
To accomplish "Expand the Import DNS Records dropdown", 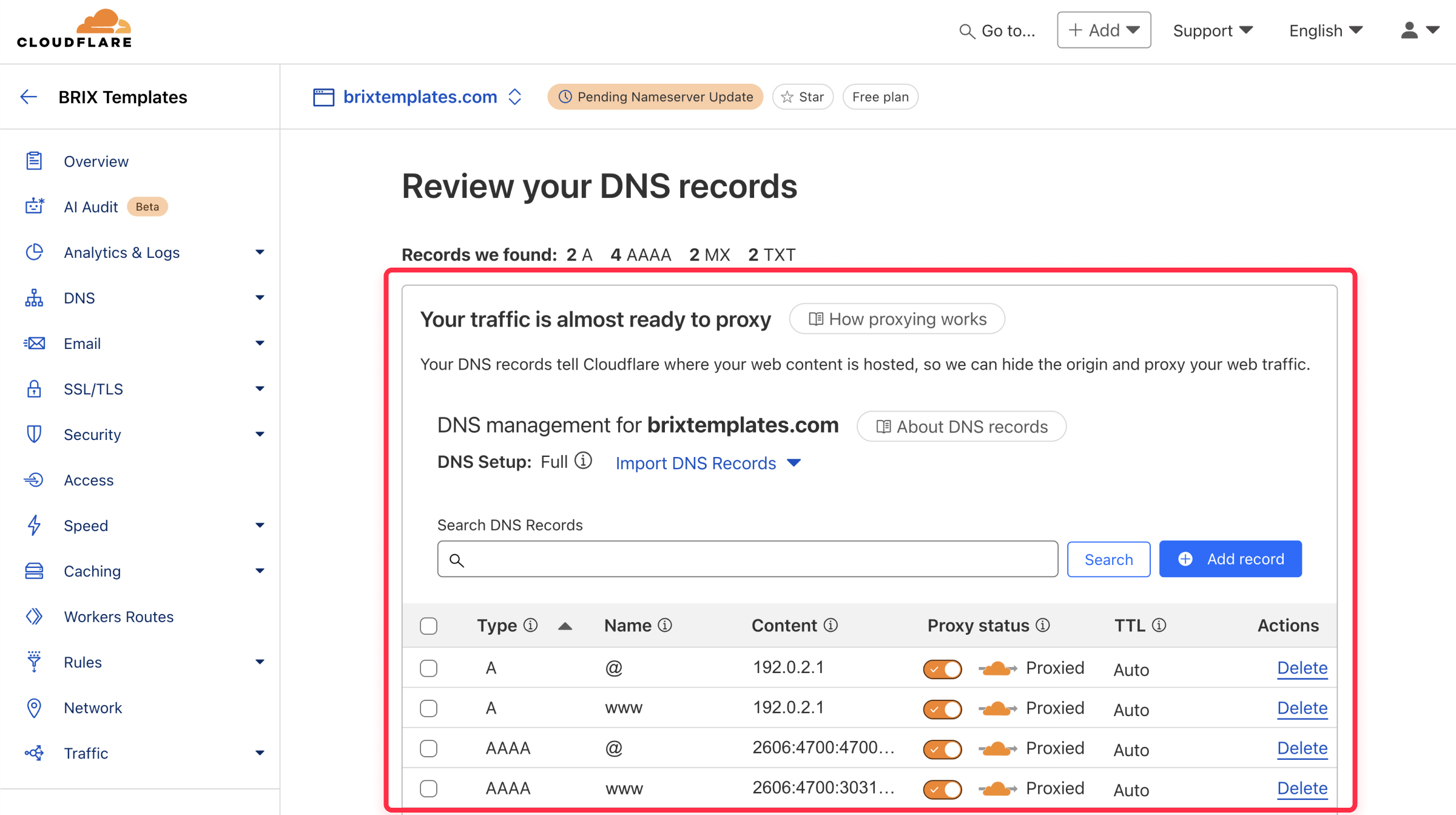I will click(x=708, y=463).
